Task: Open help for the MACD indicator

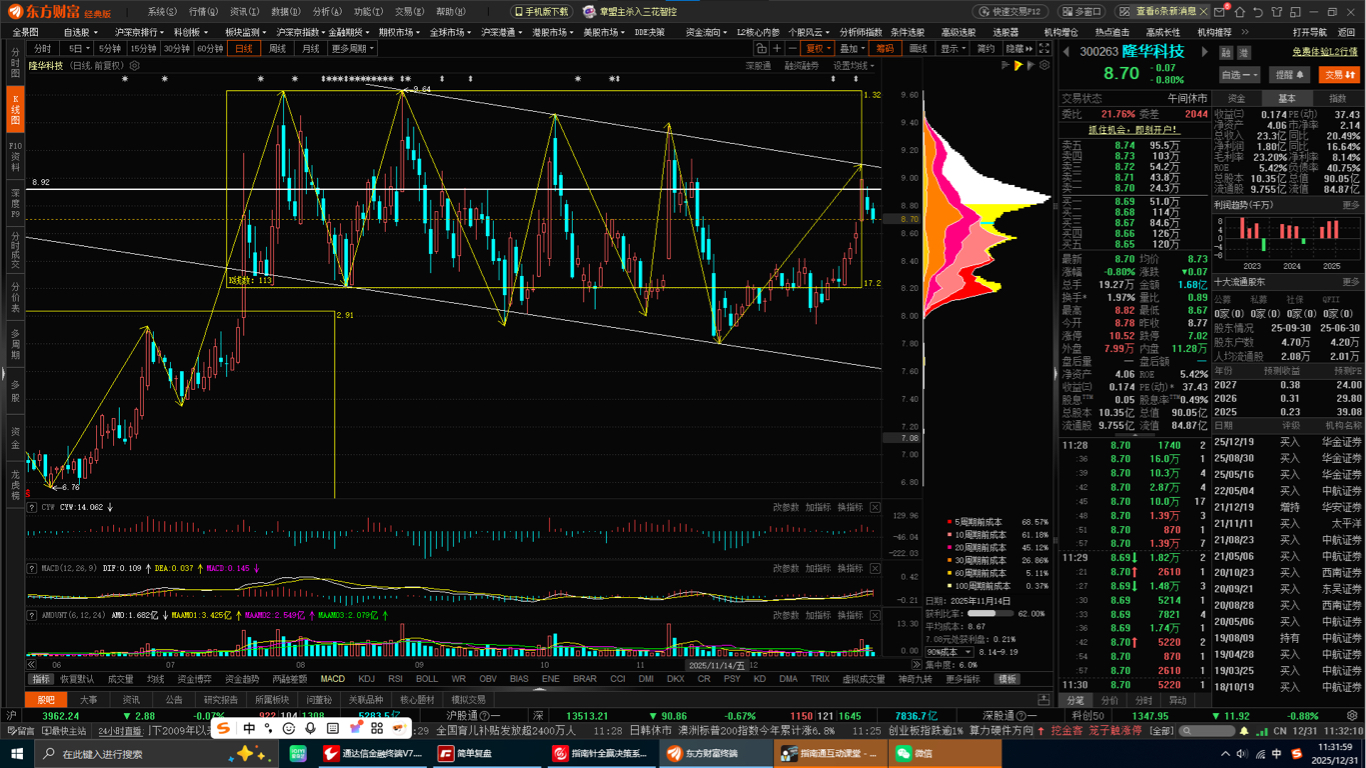Action: [33, 568]
